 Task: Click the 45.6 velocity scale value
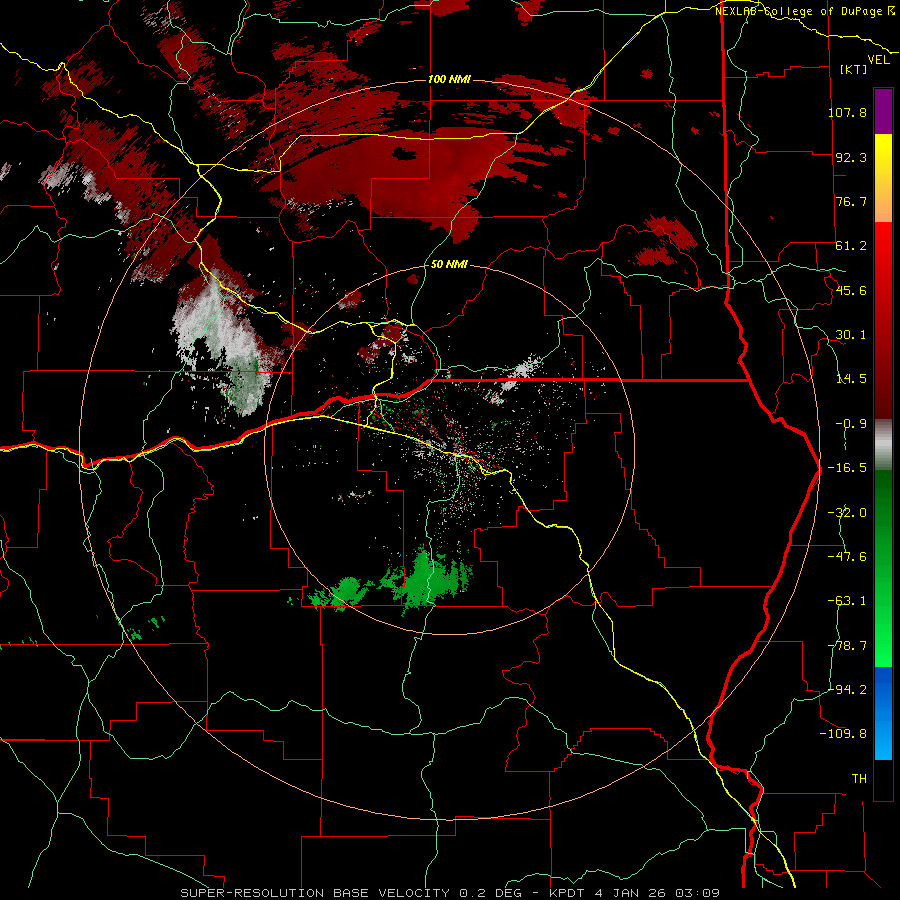(851, 290)
